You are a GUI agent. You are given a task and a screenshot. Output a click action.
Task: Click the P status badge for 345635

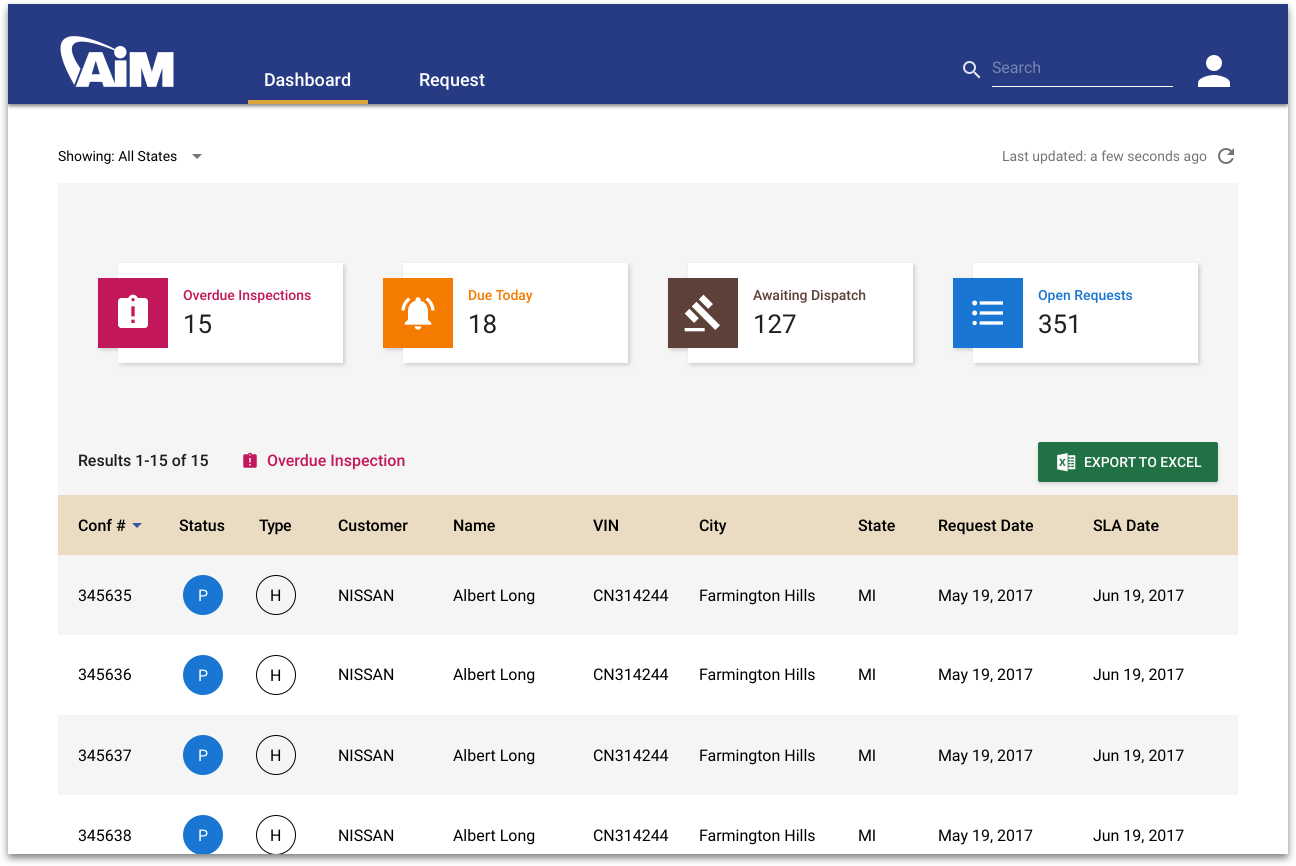click(203, 595)
